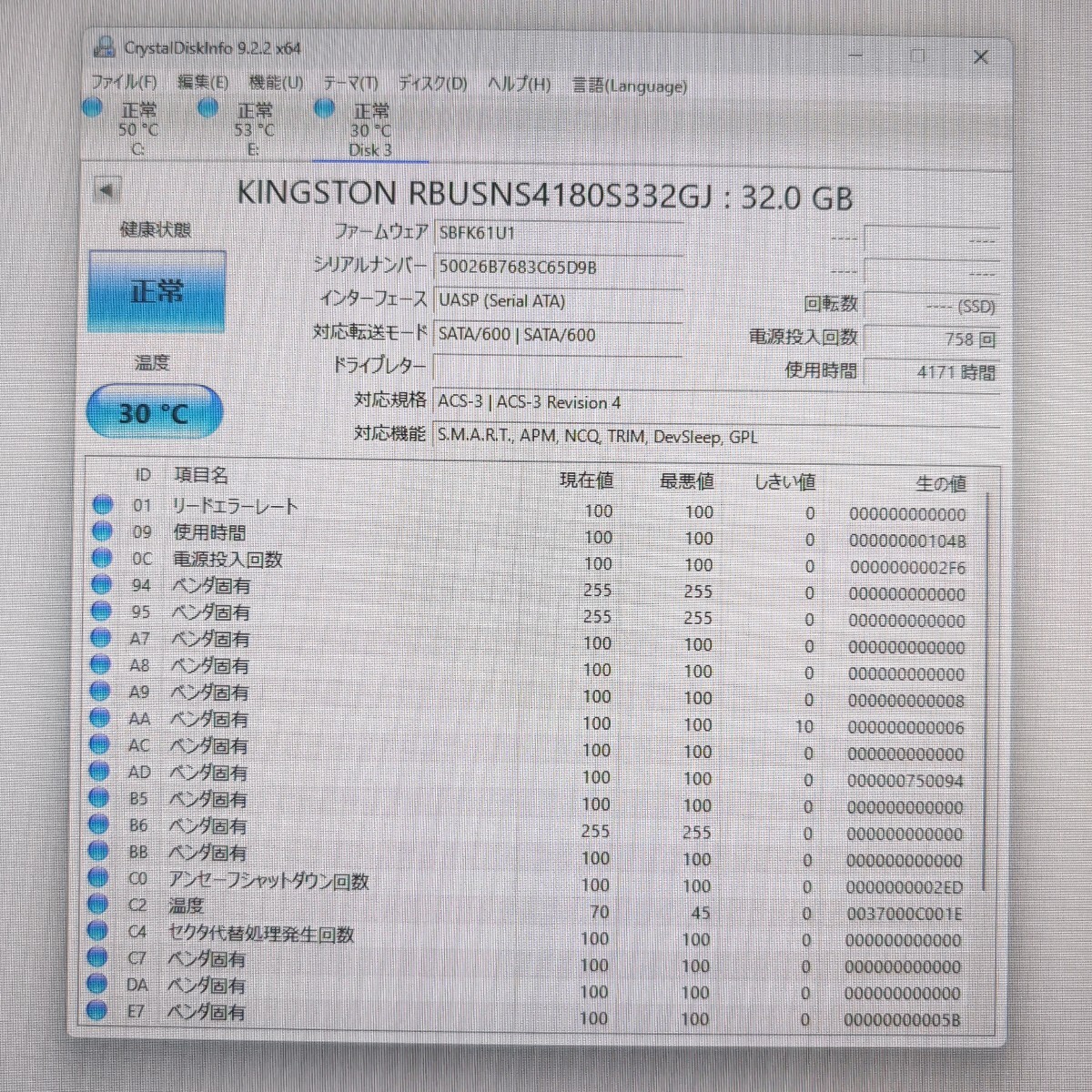This screenshot has height=1092, width=1092.
Task: Click the status orb for attribute AA
Action: click(100, 718)
